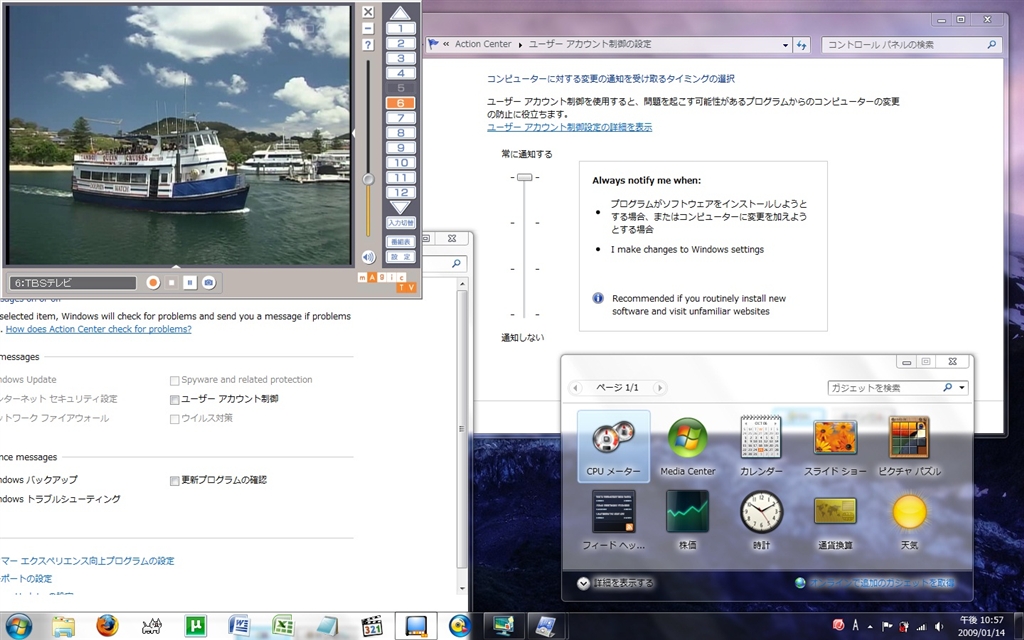The height and width of the screenshot is (640, 1024).
Task: Toggle ユーザー アカウント制御 checkbox
Action: click(174, 400)
